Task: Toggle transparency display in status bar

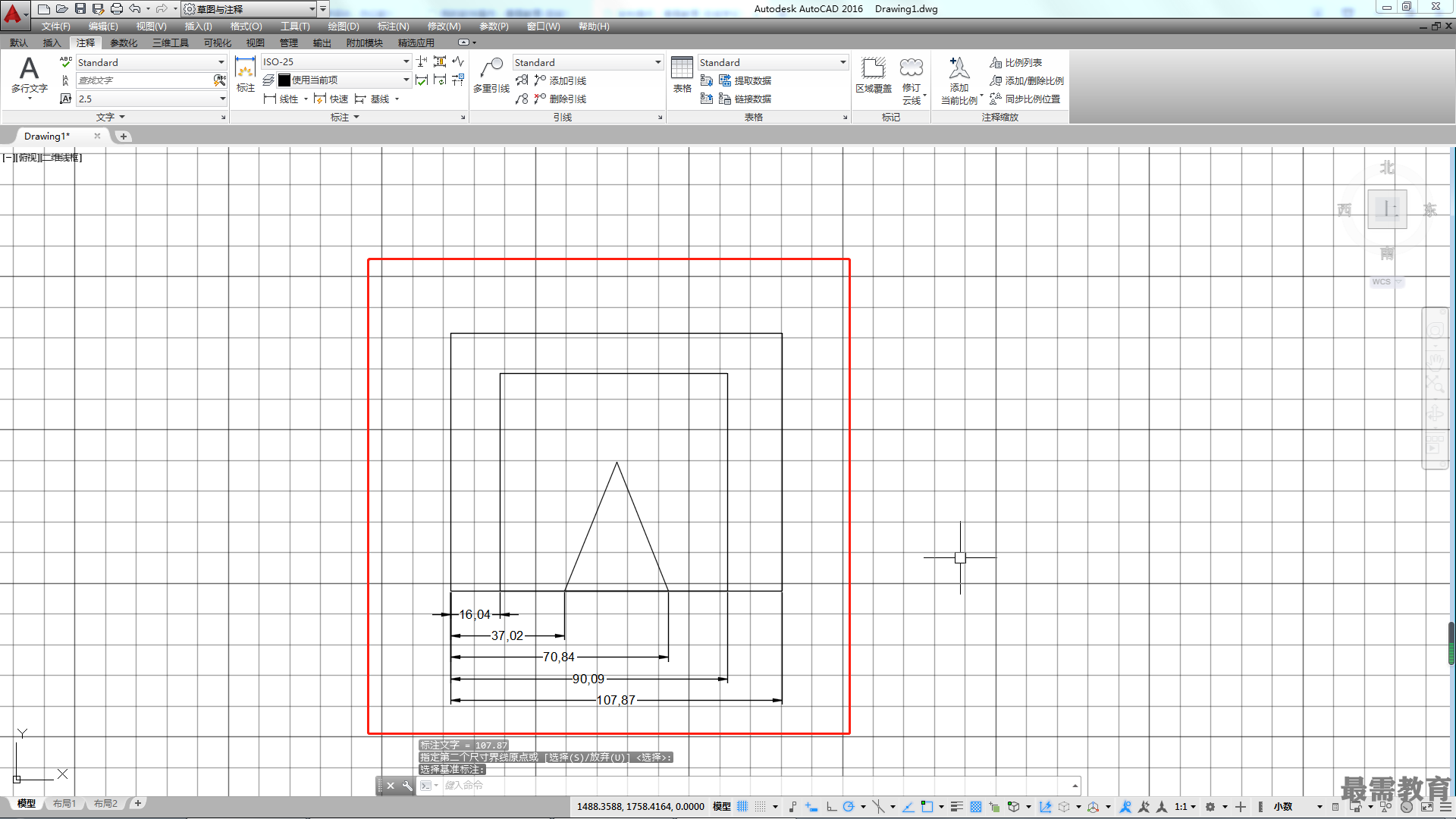Action: 976,807
